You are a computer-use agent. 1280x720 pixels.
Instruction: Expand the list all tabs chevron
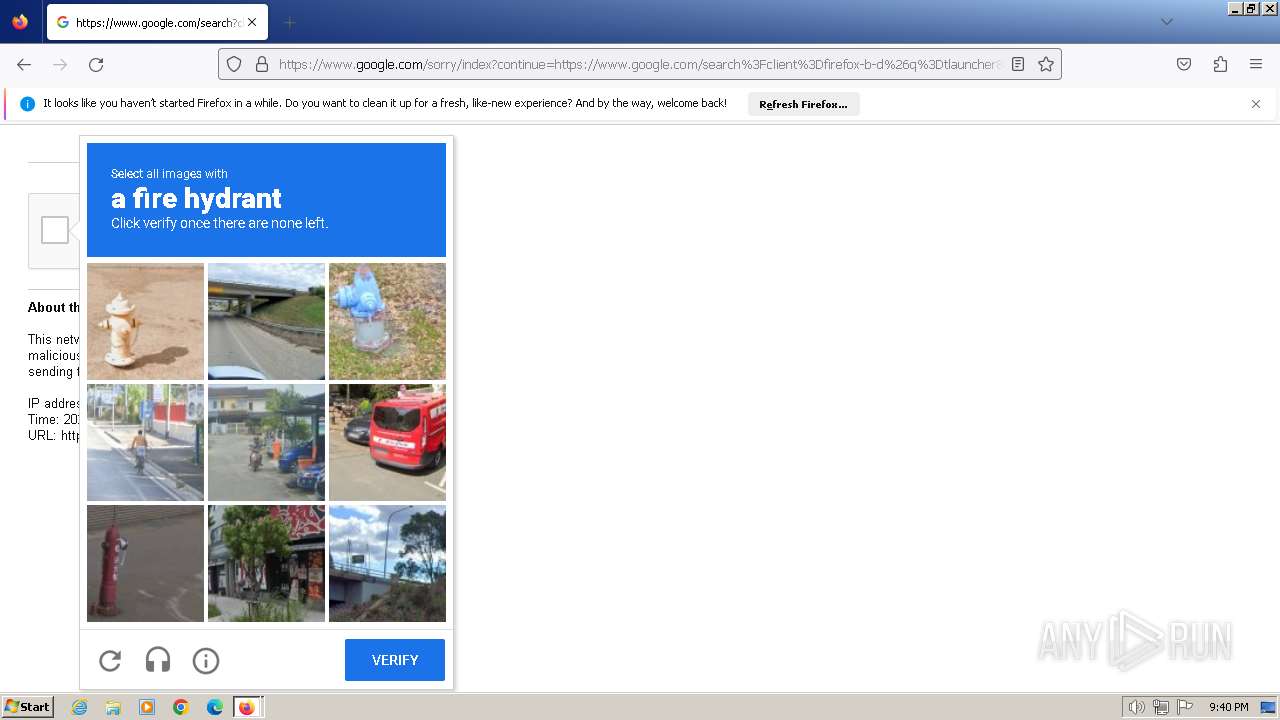click(1167, 22)
